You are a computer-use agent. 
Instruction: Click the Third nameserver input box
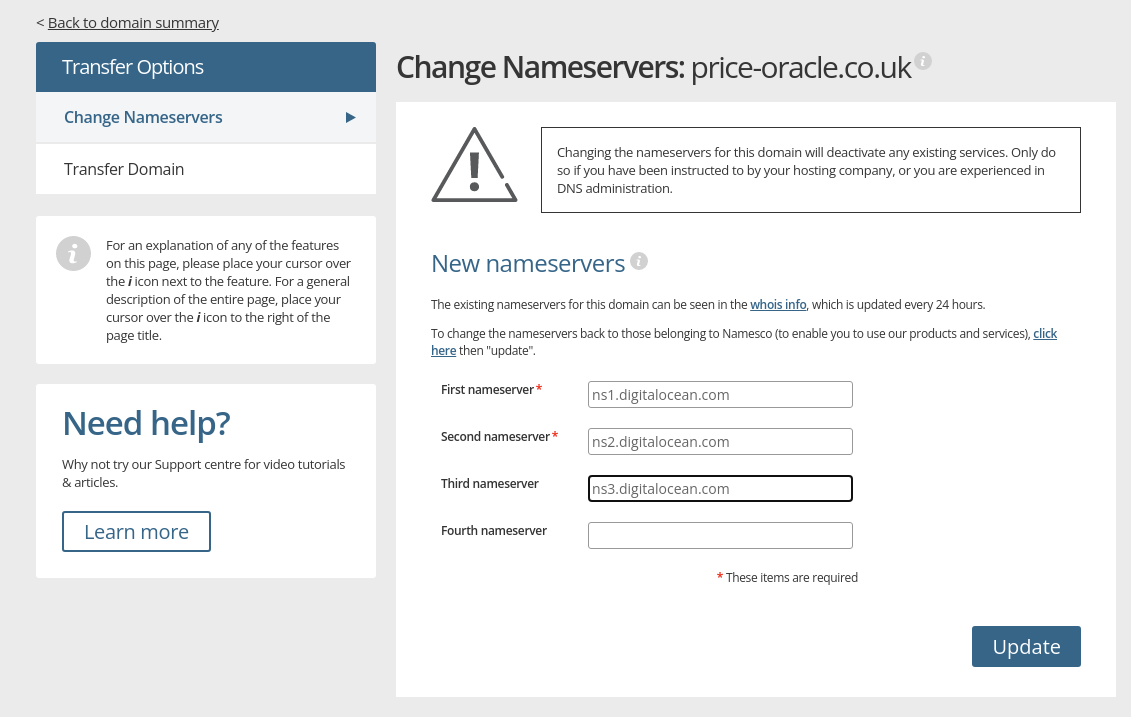click(x=720, y=488)
